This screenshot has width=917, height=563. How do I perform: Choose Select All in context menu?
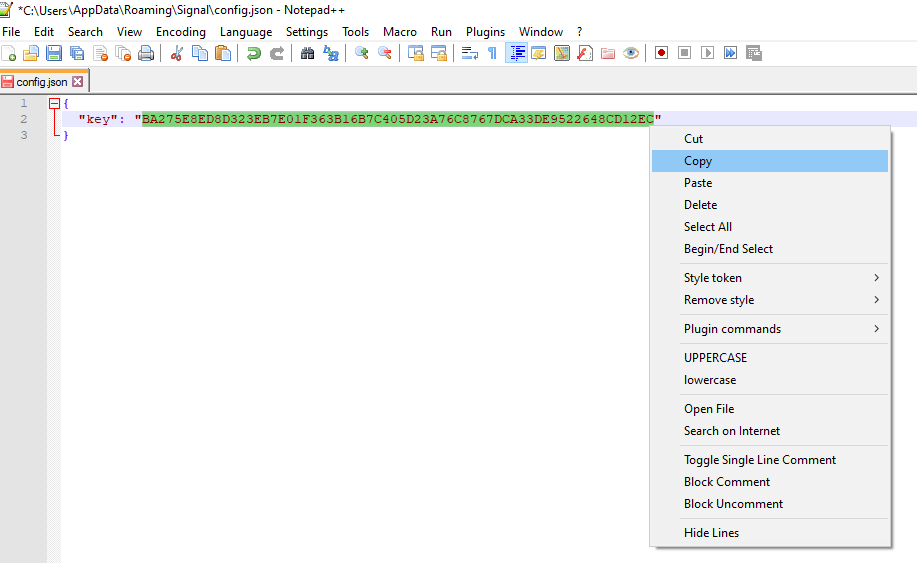[770, 227]
